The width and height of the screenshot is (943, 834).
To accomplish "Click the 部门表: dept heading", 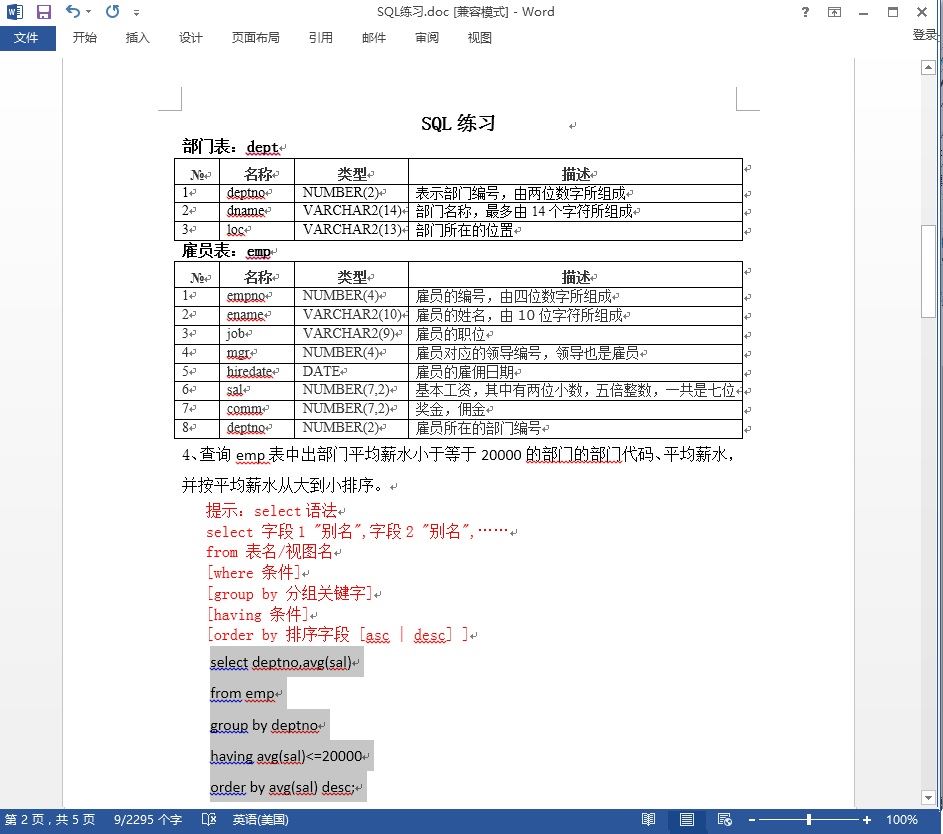I will point(231,147).
